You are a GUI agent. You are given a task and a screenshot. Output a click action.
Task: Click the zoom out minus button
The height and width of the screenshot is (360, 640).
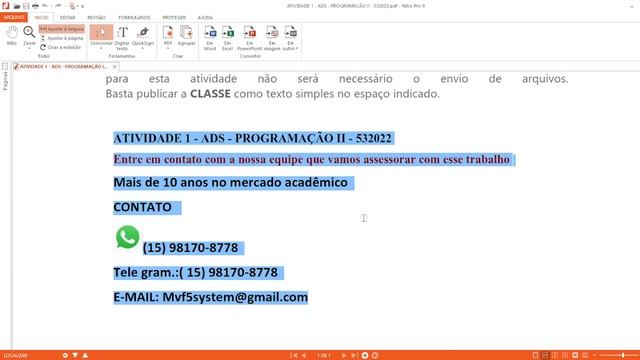pos(594,356)
